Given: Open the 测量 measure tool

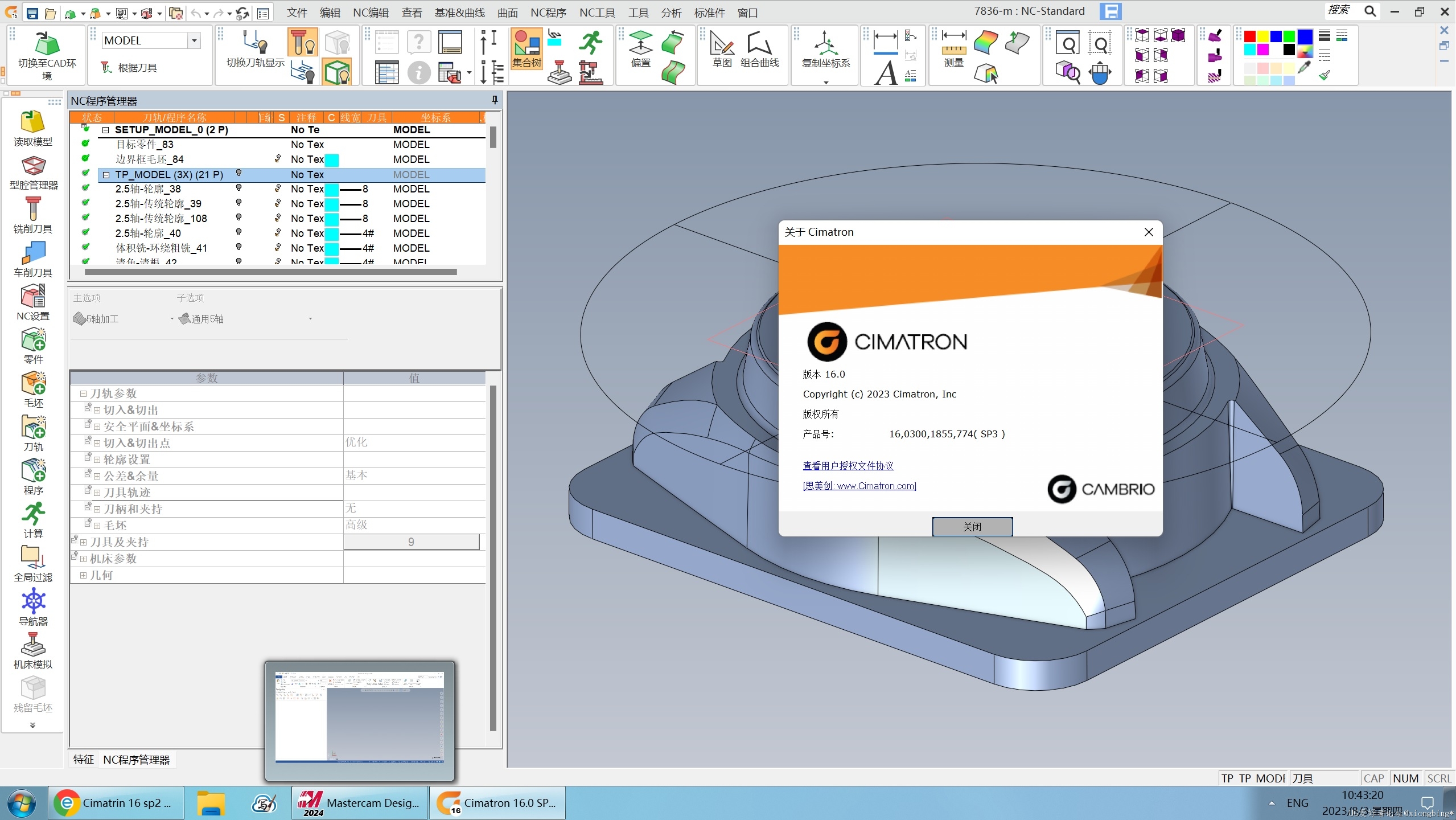Looking at the screenshot, I should pyautogui.click(x=953, y=49).
